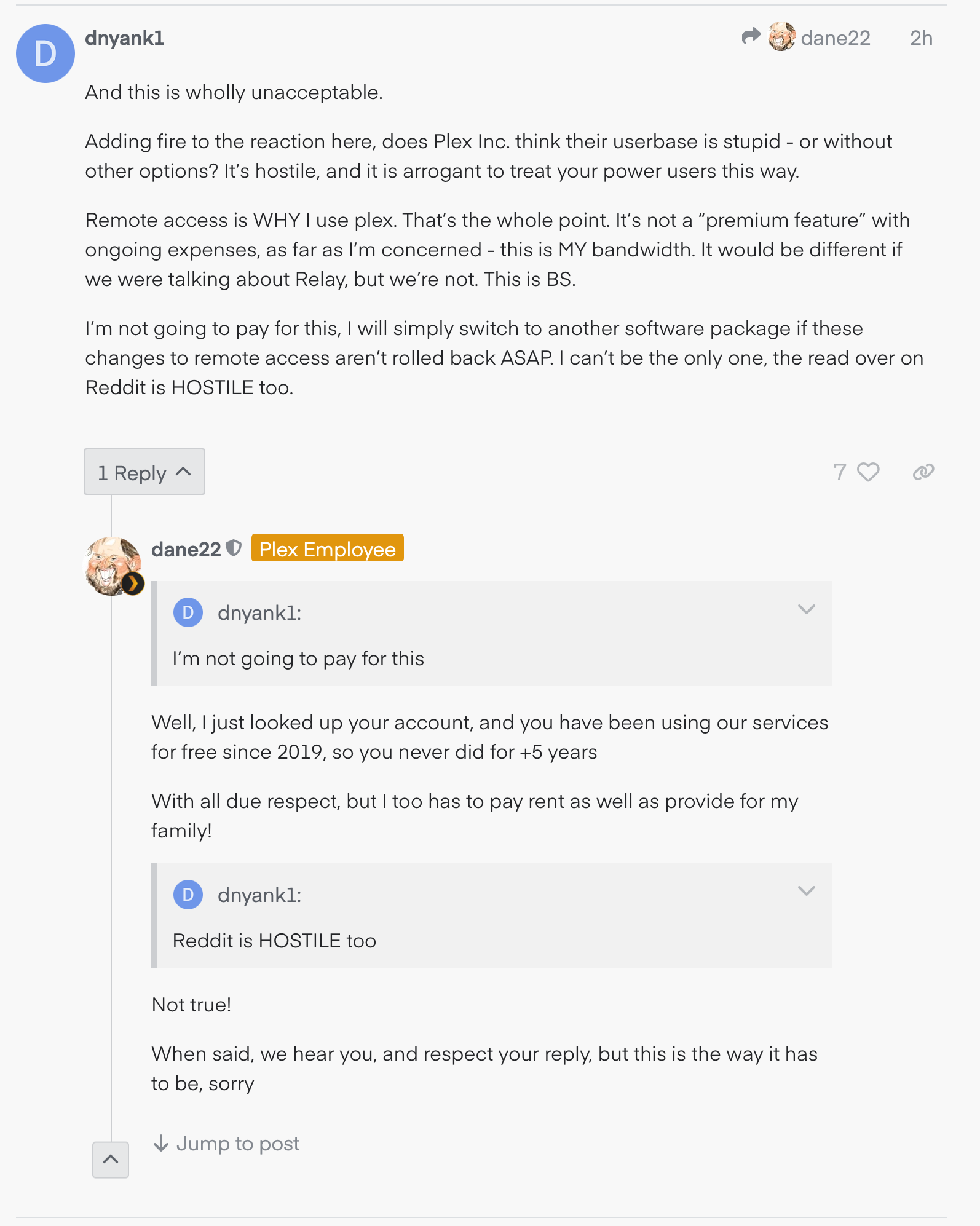
Task: Click the 2h post timestamp
Action: (x=921, y=38)
